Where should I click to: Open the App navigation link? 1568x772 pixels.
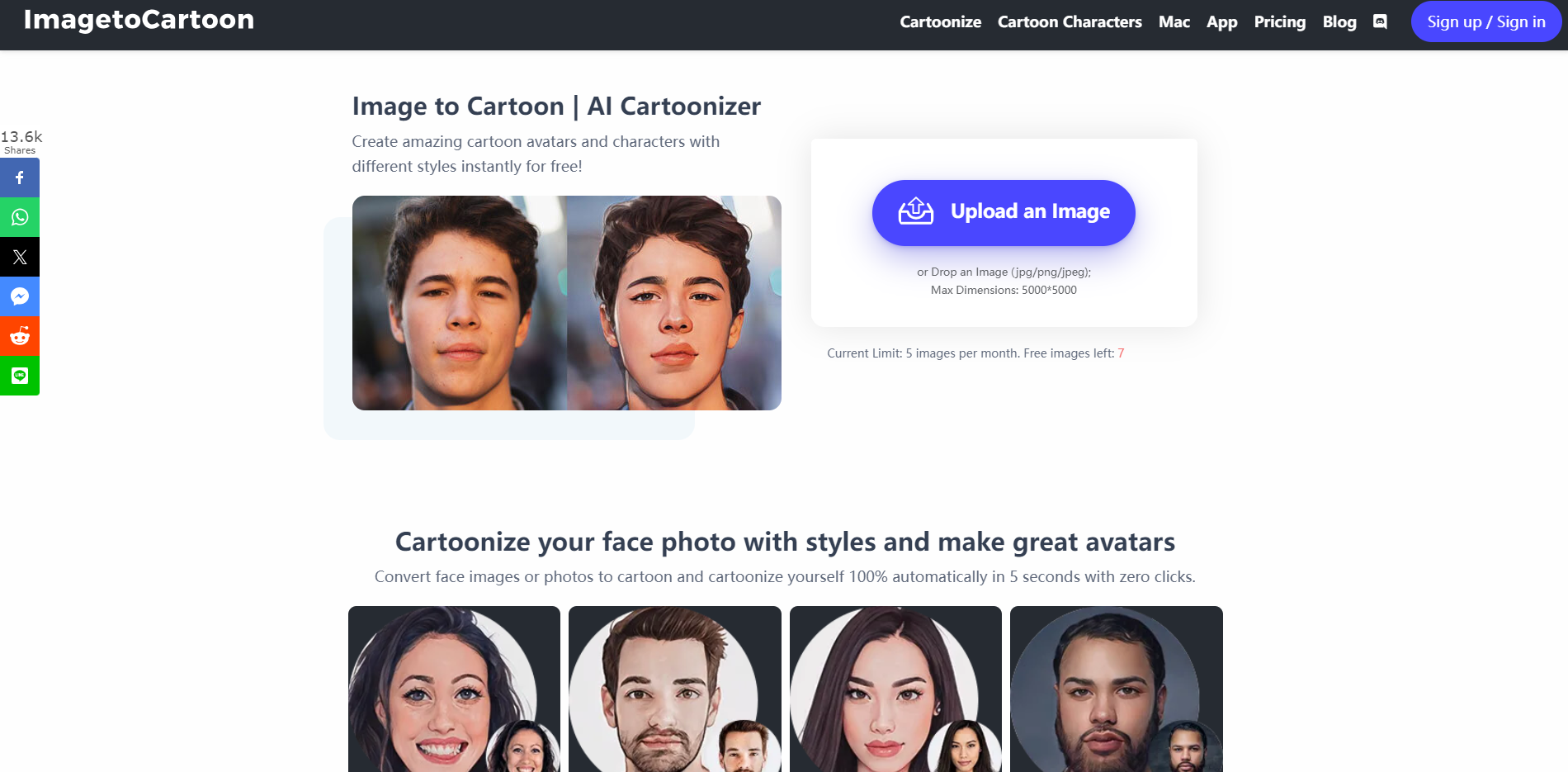pyautogui.click(x=1221, y=22)
